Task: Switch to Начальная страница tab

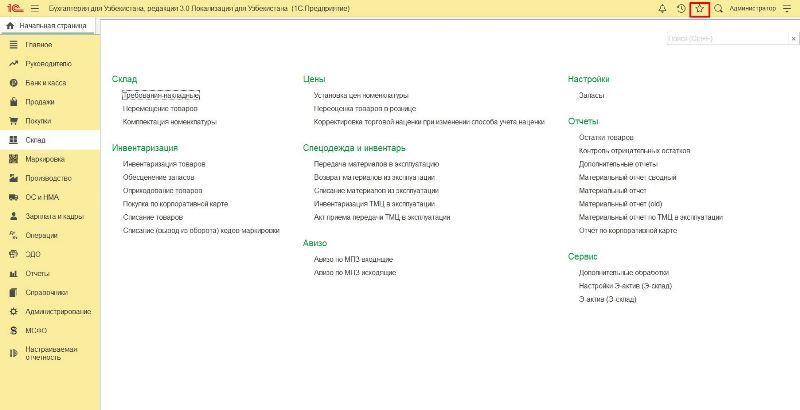Action: [51, 24]
